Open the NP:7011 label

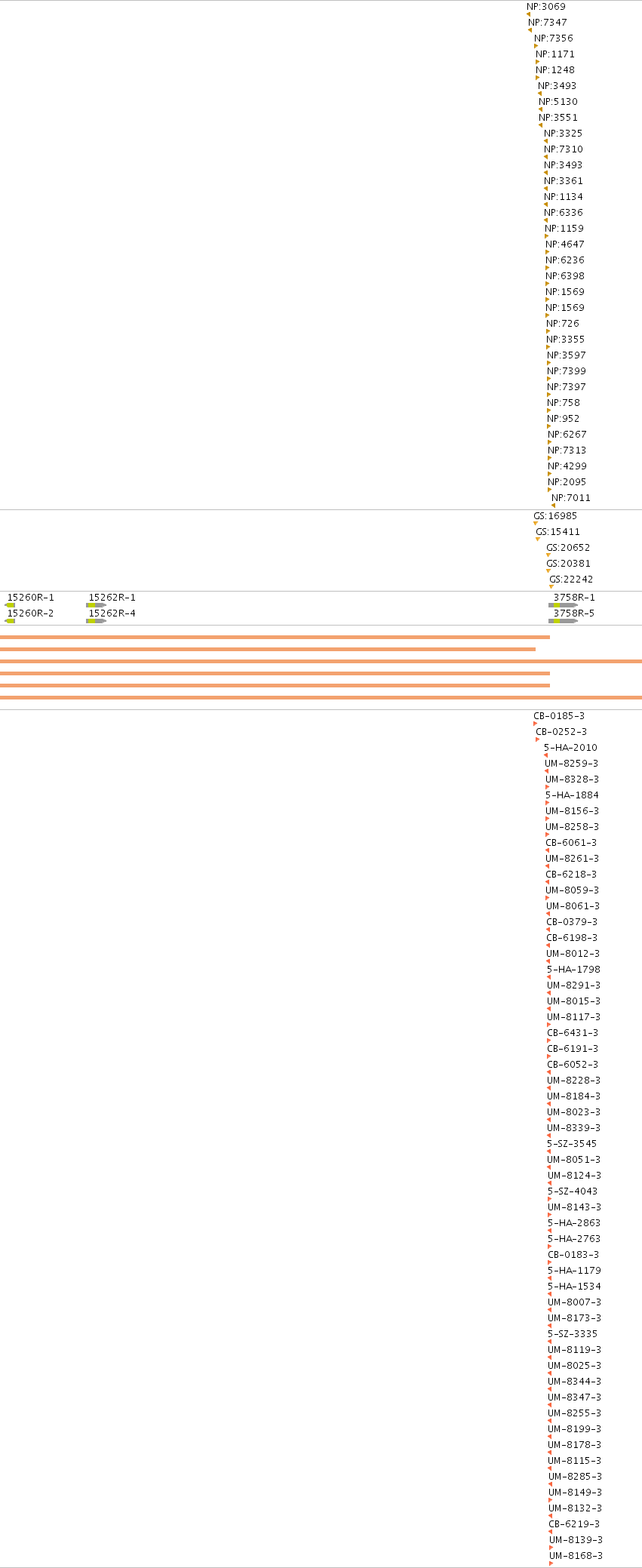571,498
